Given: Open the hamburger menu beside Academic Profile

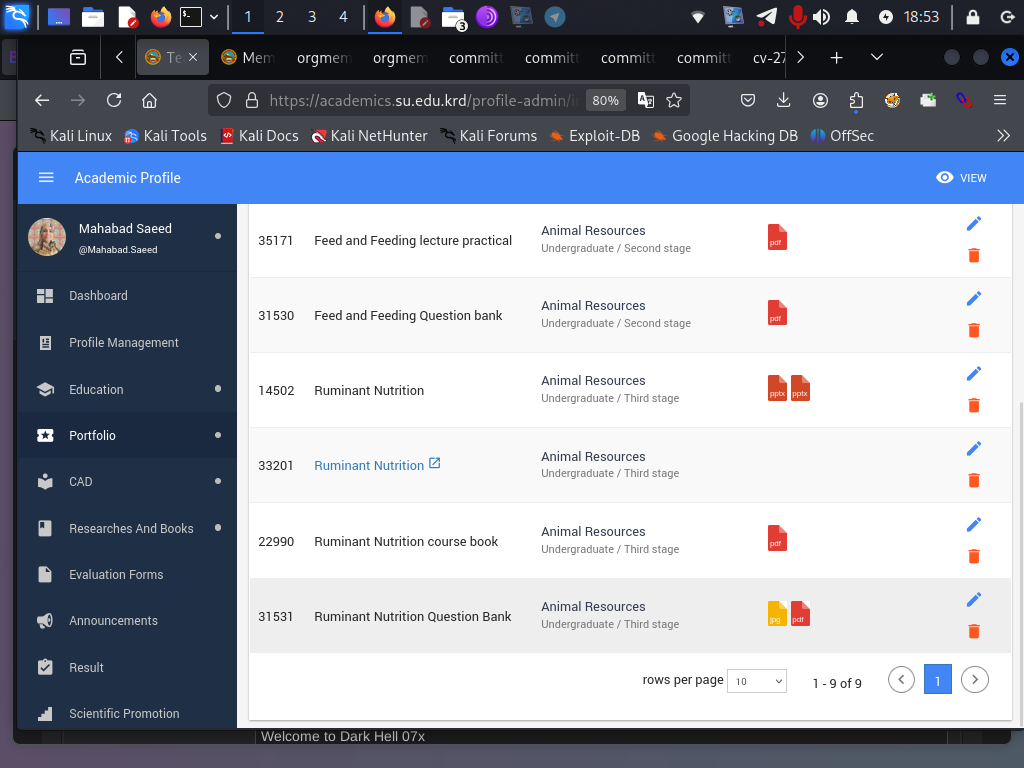Looking at the screenshot, I should coord(46,178).
